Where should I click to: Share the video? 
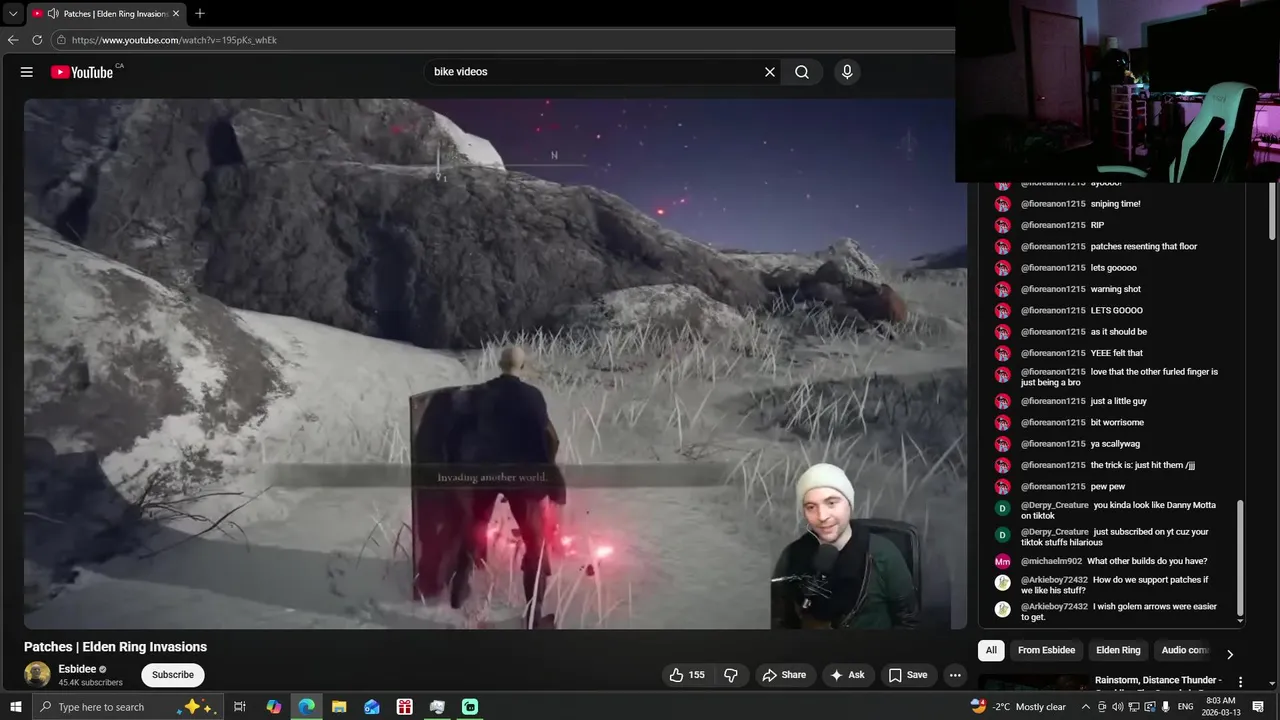click(x=784, y=675)
